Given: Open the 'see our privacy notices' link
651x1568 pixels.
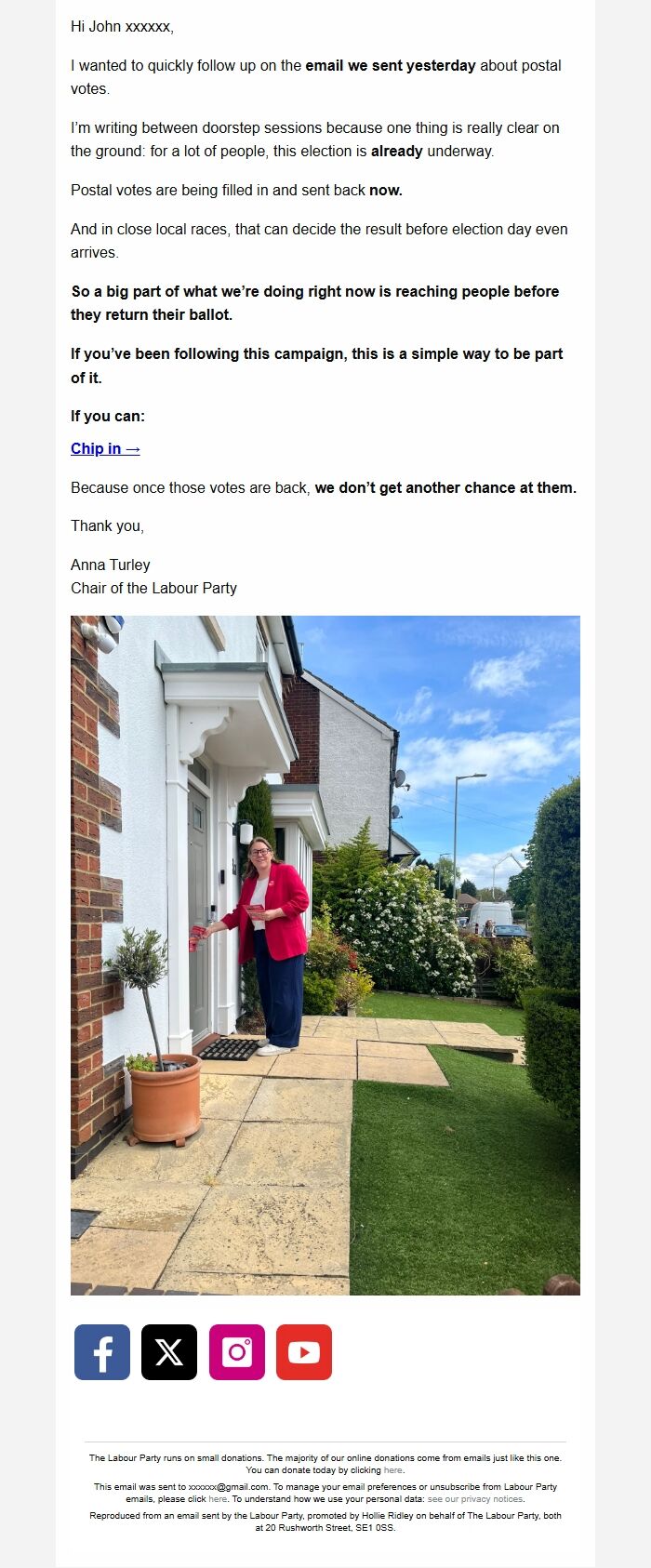Looking at the screenshot, I should [474, 1499].
